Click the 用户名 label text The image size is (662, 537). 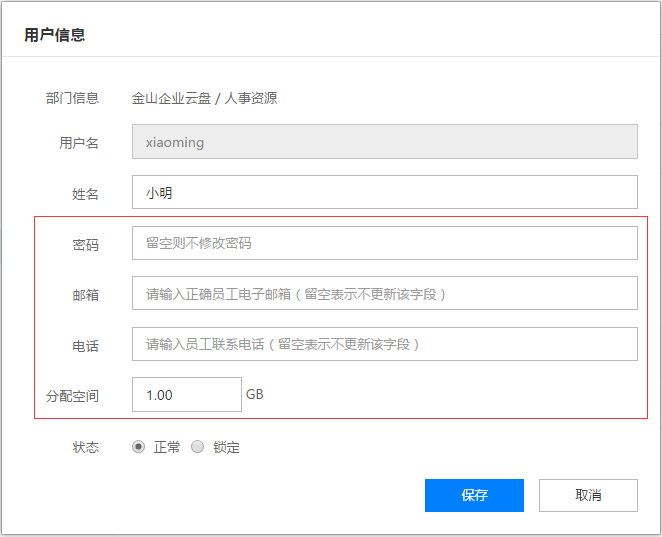tap(79, 143)
